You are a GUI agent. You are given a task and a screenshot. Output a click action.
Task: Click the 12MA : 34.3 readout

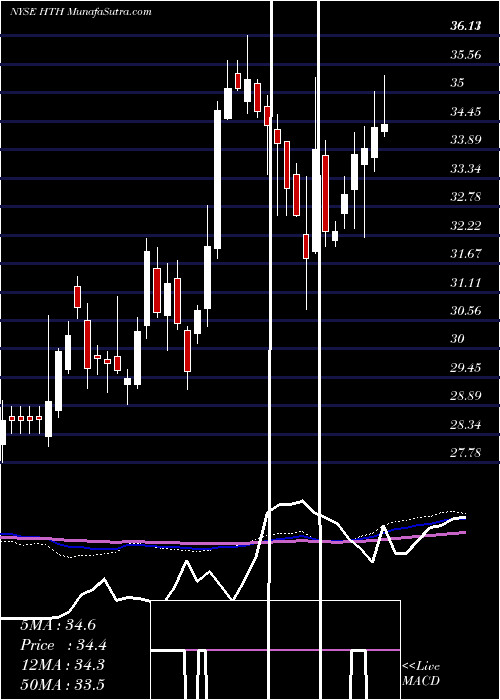(x=62, y=665)
